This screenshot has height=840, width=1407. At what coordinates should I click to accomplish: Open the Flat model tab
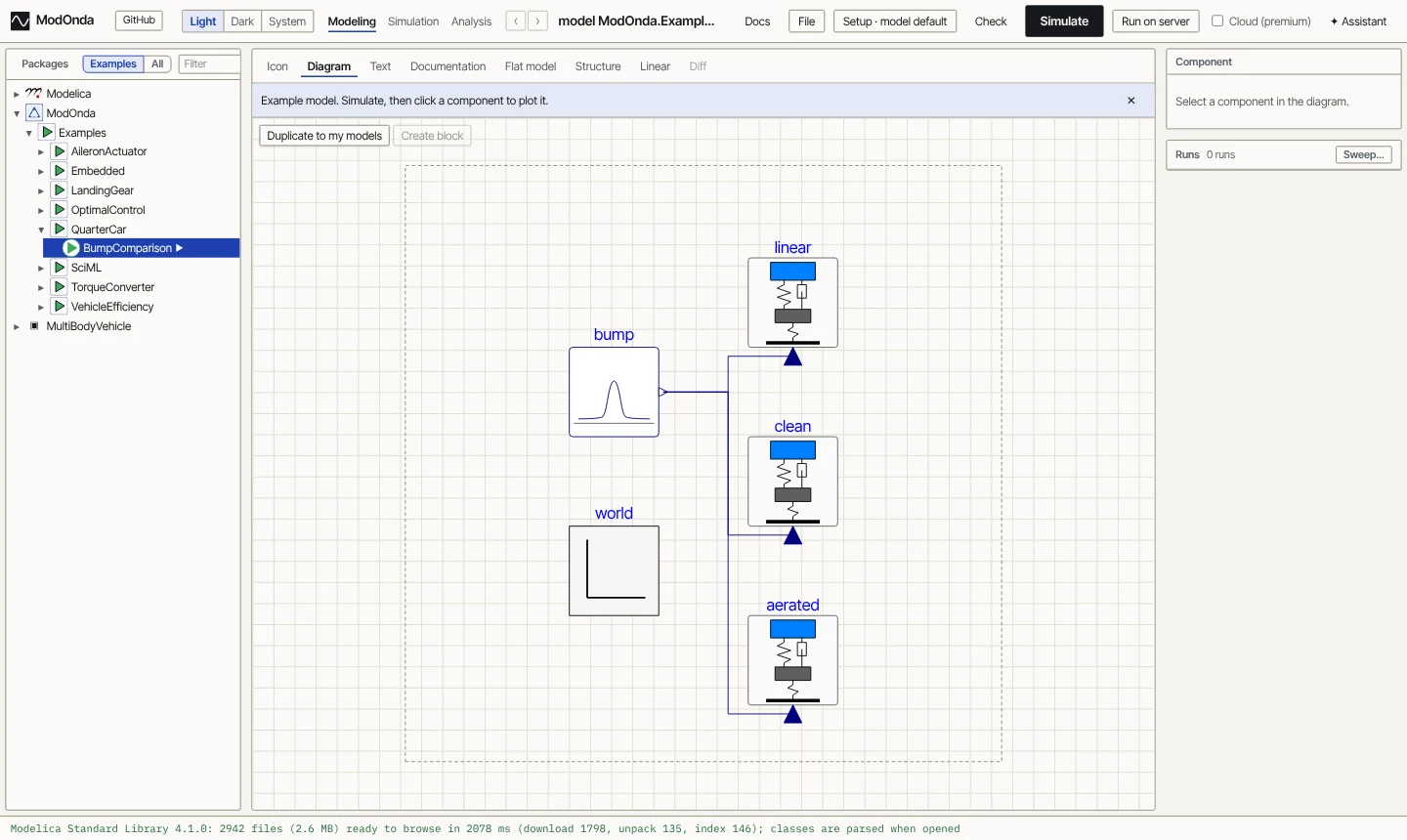click(531, 66)
